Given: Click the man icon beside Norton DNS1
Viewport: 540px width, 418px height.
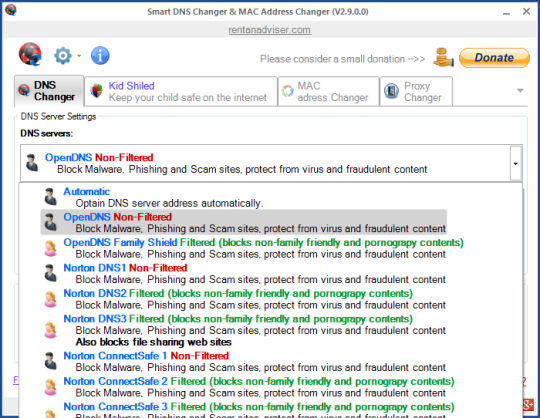Looking at the screenshot, I should pyautogui.click(x=51, y=273).
